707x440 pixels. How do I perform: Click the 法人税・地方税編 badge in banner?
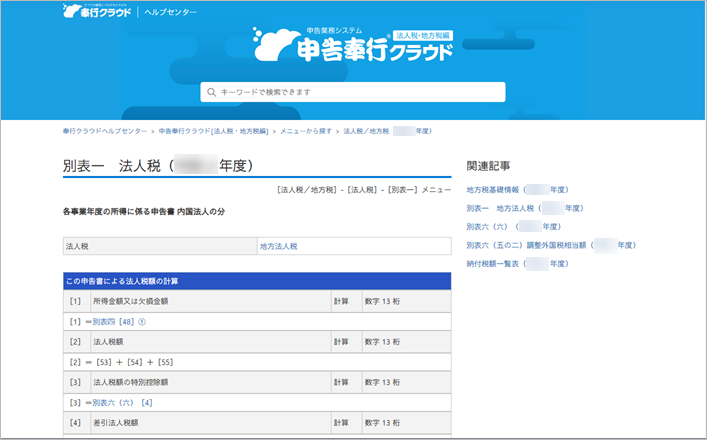point(422,35)
